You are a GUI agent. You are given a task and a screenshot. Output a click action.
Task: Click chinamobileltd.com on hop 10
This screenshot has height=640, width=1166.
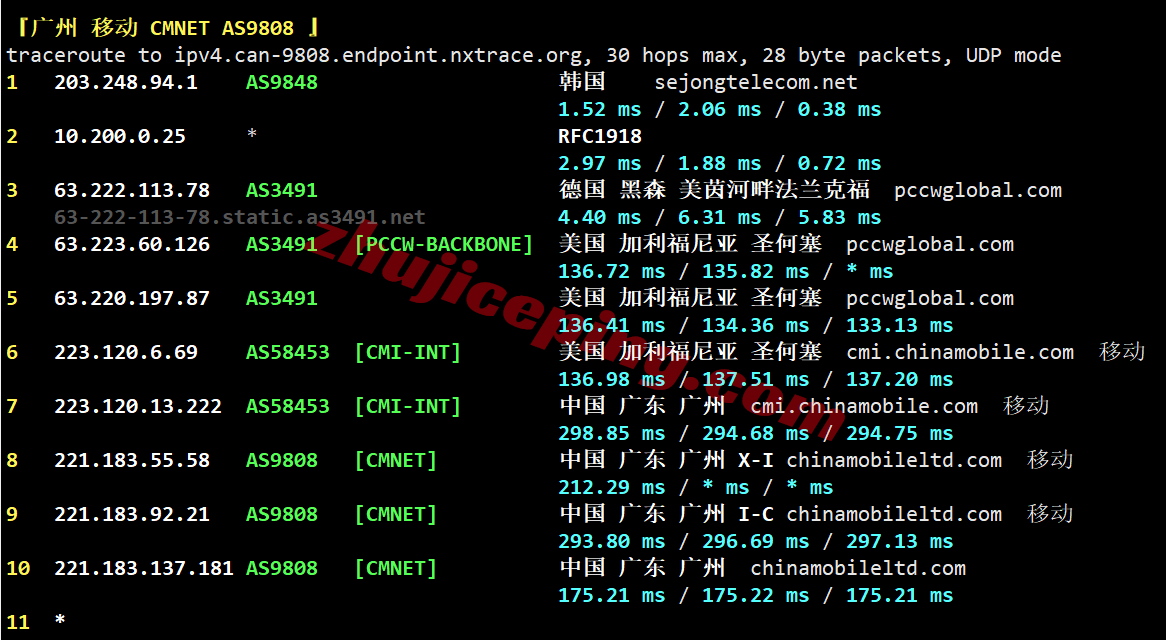tap(858, 569)
